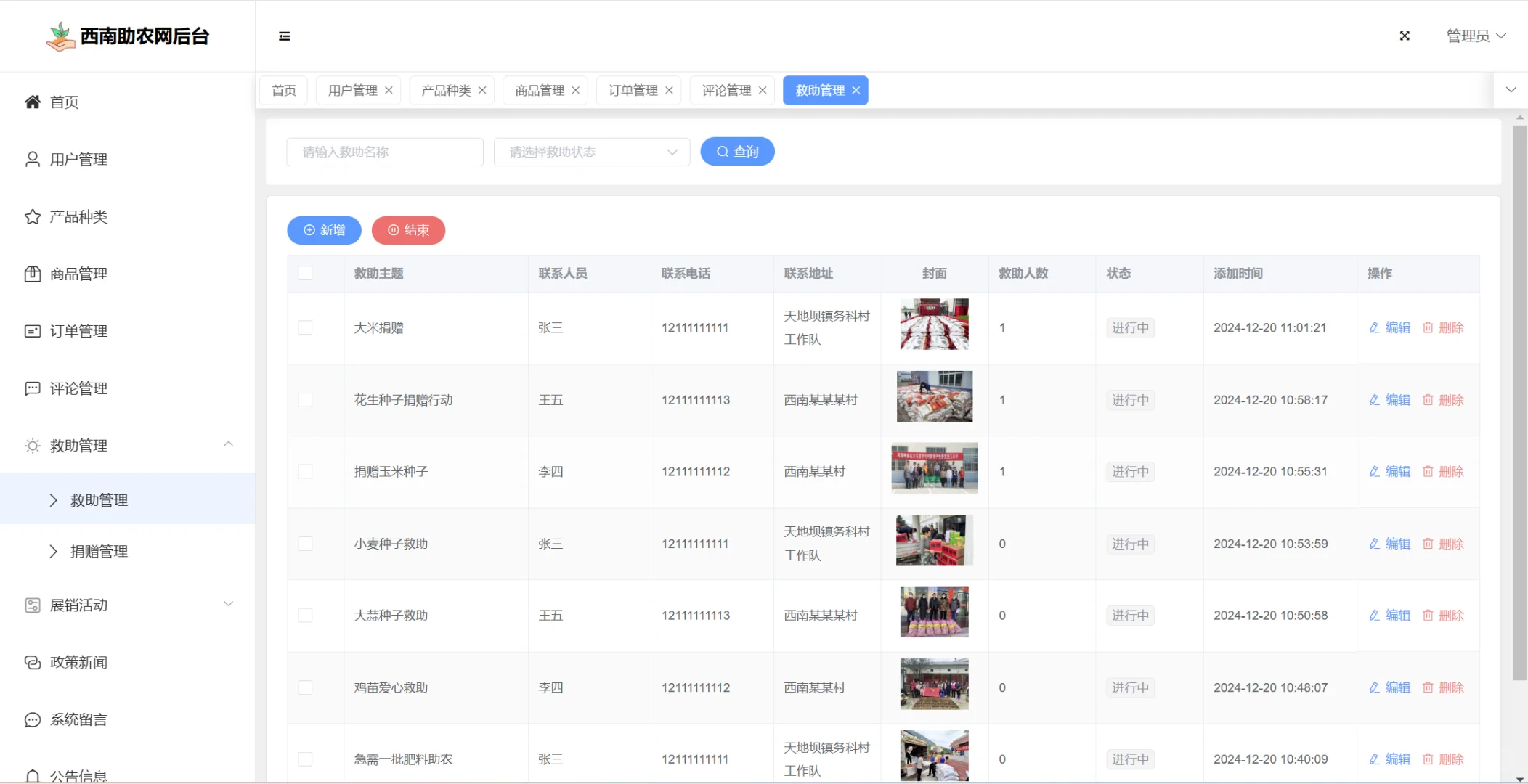Viewport: 1528px width, 784px height.
Task: Close the 救助管理 tab
Action: pyautogui.click(x=856, y=90)
